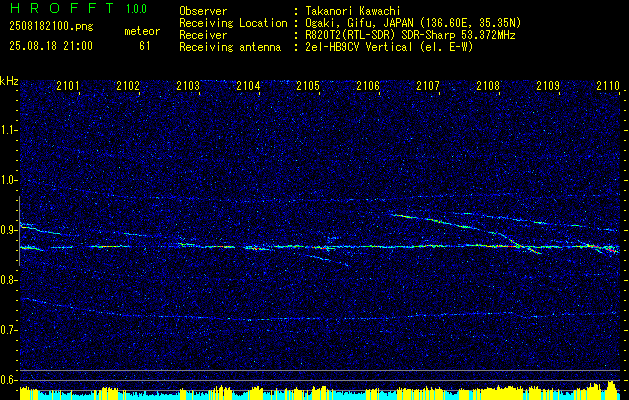Click the Observer label
Viewport: 629px width, 400px height.
coord(203,11)
